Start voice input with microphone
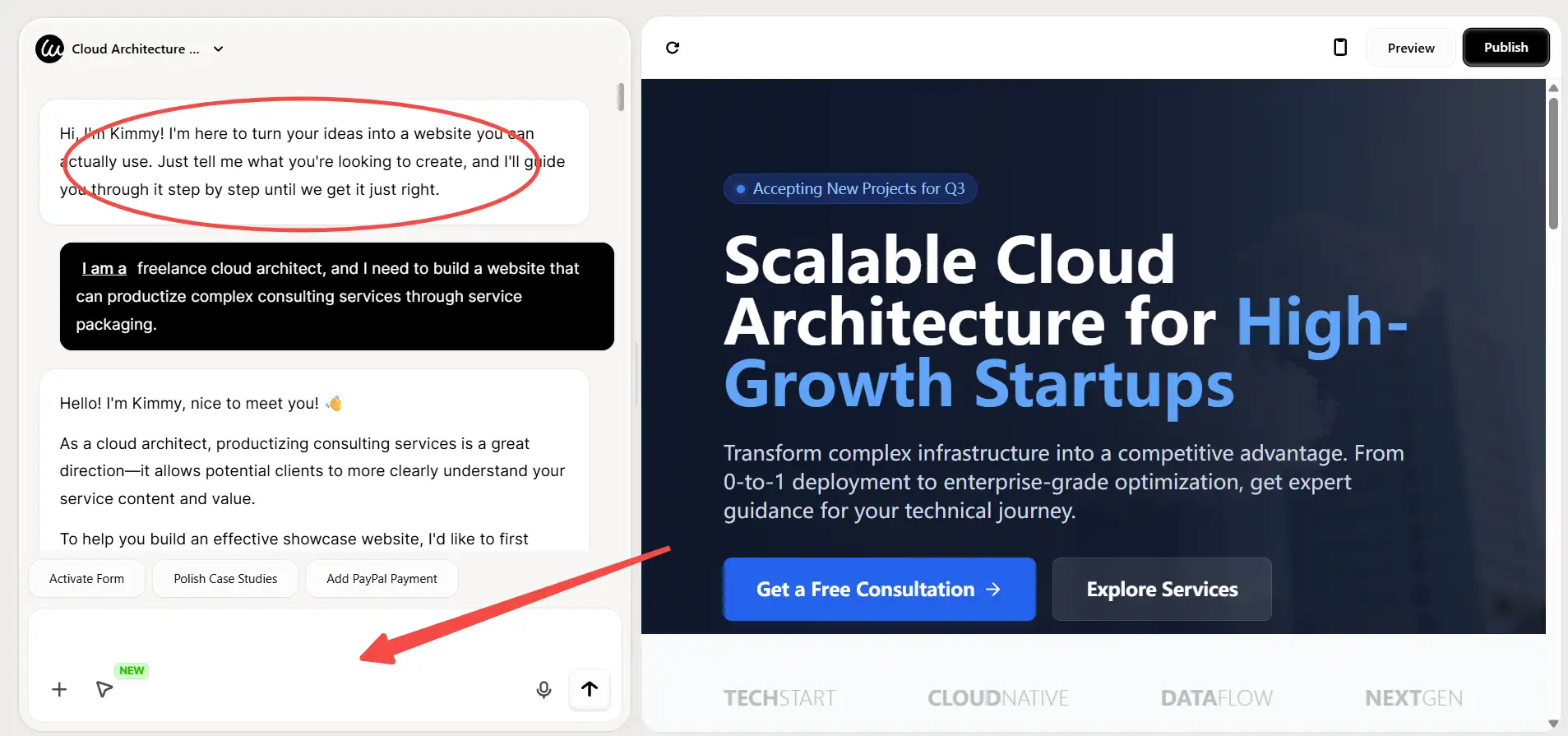The image size is (1568, 736). tap(543, 689)
